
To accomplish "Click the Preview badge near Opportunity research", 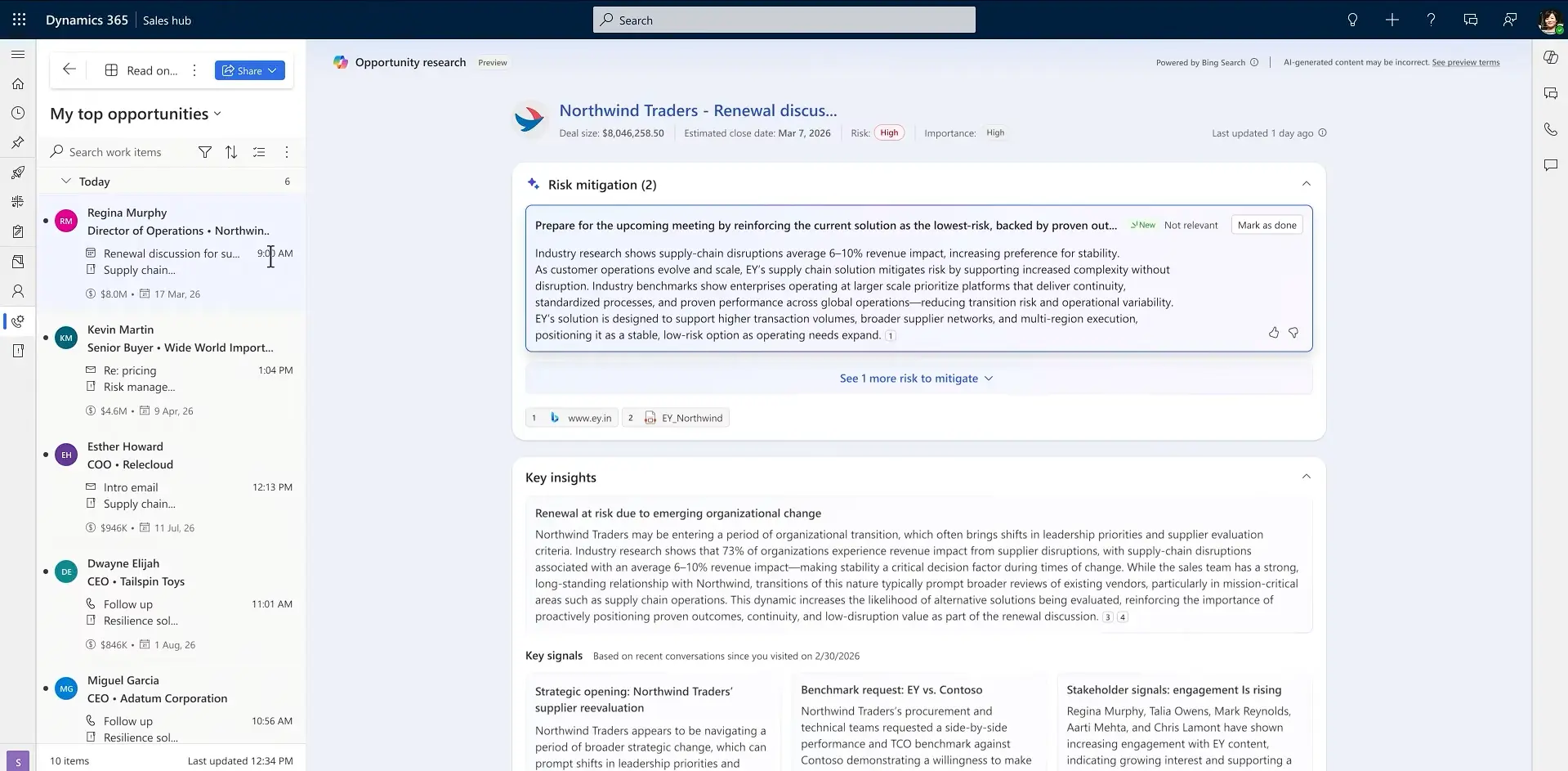I will coord(493,62).
